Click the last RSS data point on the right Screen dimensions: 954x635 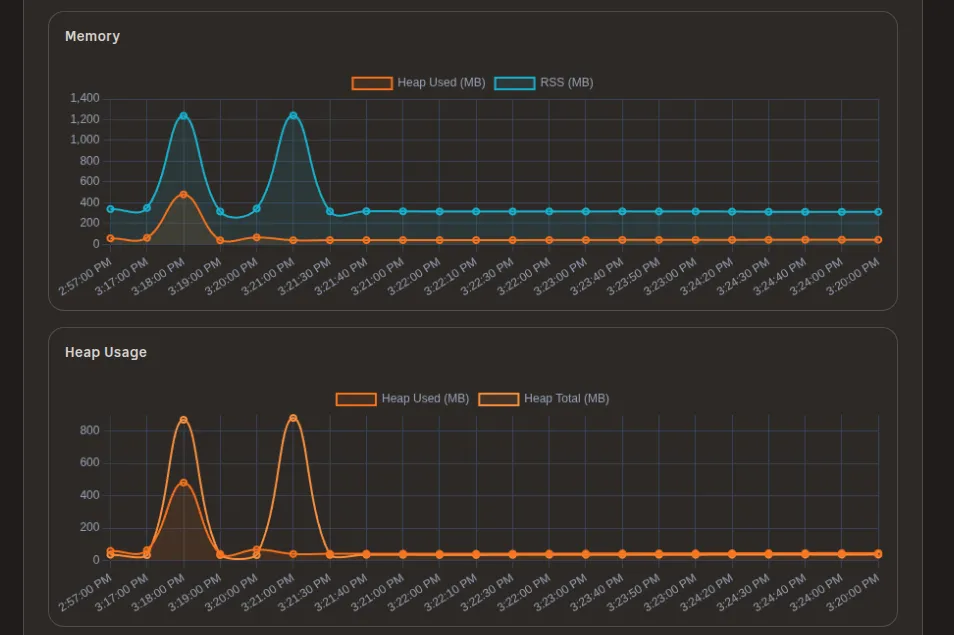click(x=877, y=212)
